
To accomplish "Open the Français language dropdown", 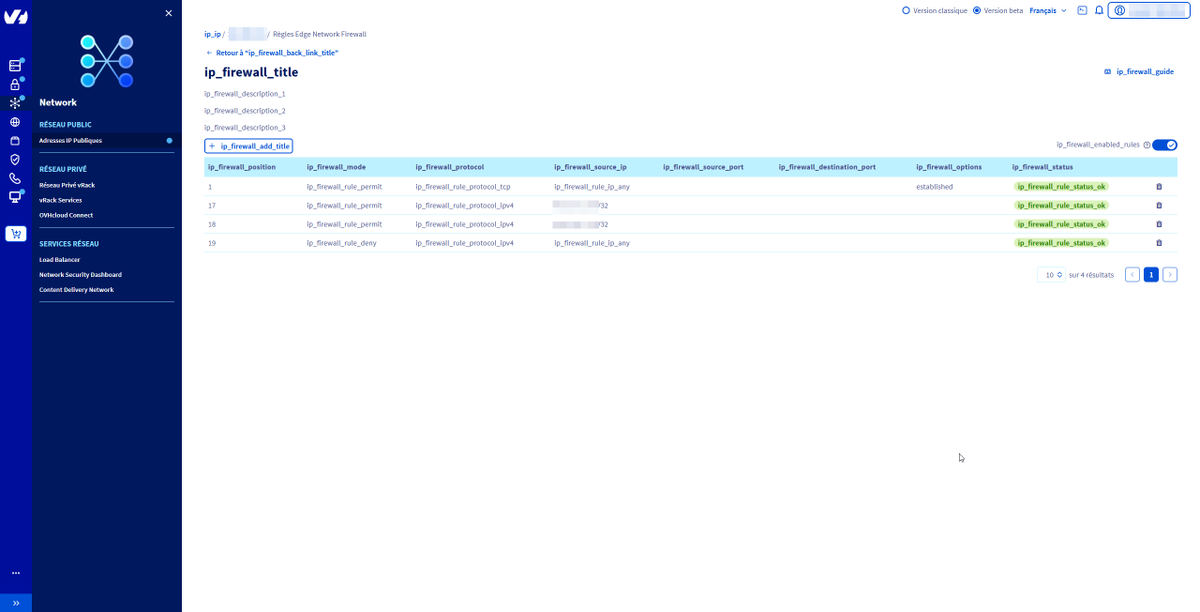I will click(x=1048, y=11).
